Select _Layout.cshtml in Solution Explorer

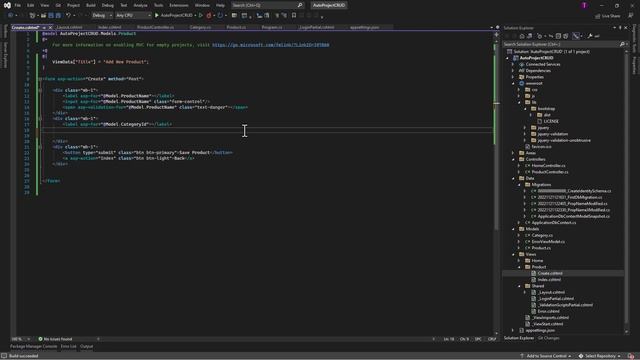551,292
